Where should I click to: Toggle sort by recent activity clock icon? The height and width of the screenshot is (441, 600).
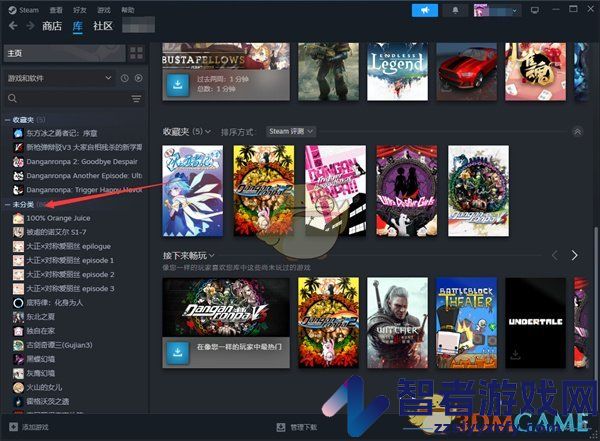125,78
